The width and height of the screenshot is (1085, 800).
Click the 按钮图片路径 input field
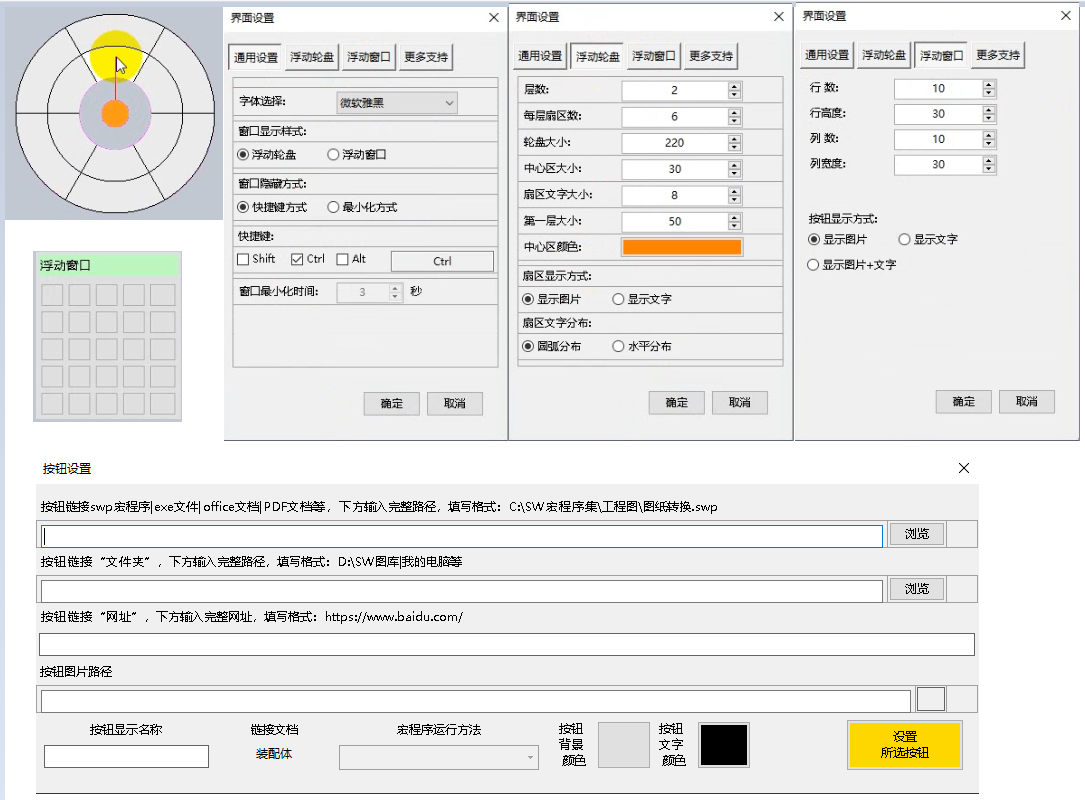point(476,701)
